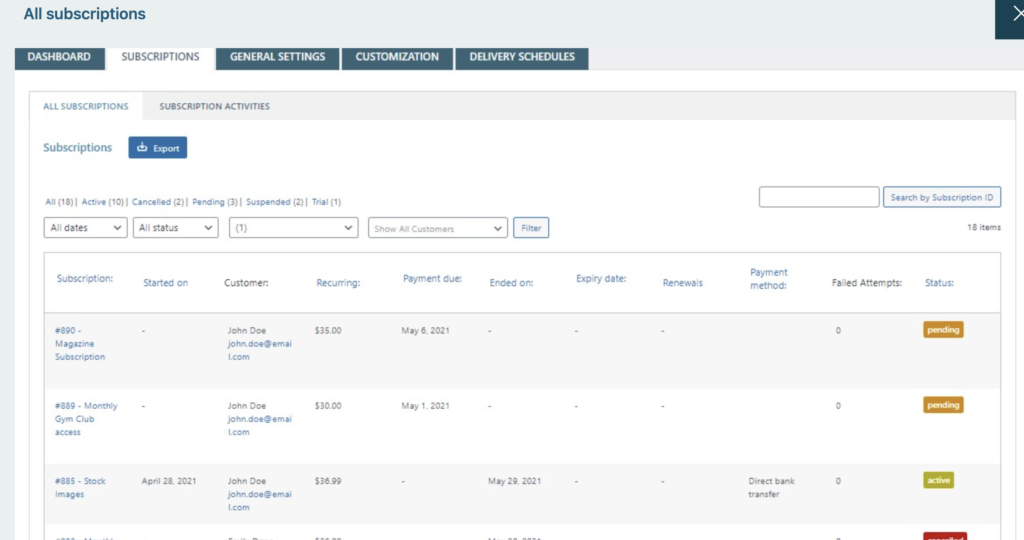Select the $30.00 recurring amount
This screenshot has height=540, width=1024.
[x=328, y=405]
